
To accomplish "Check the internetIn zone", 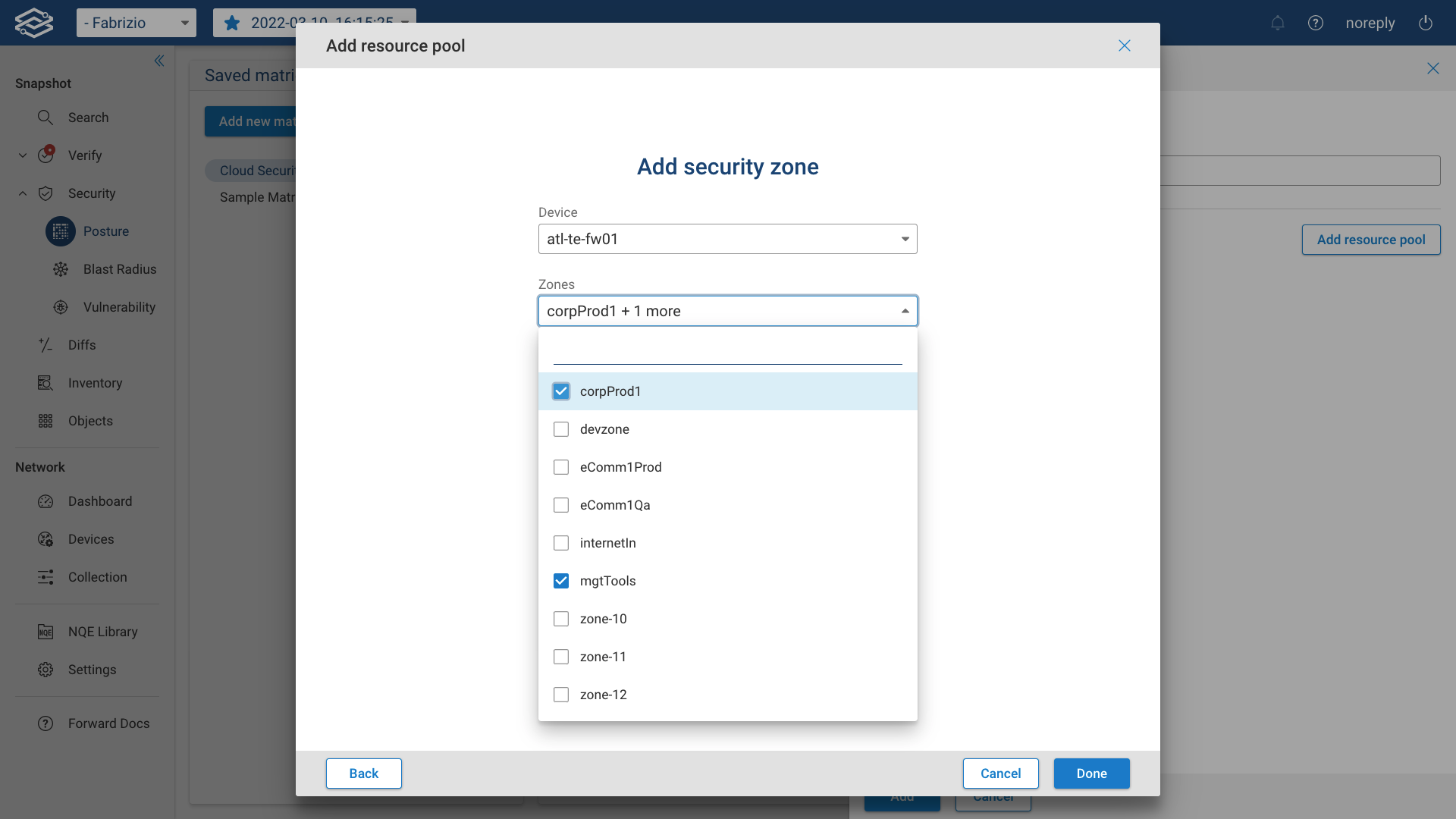I will coord(561,542).
